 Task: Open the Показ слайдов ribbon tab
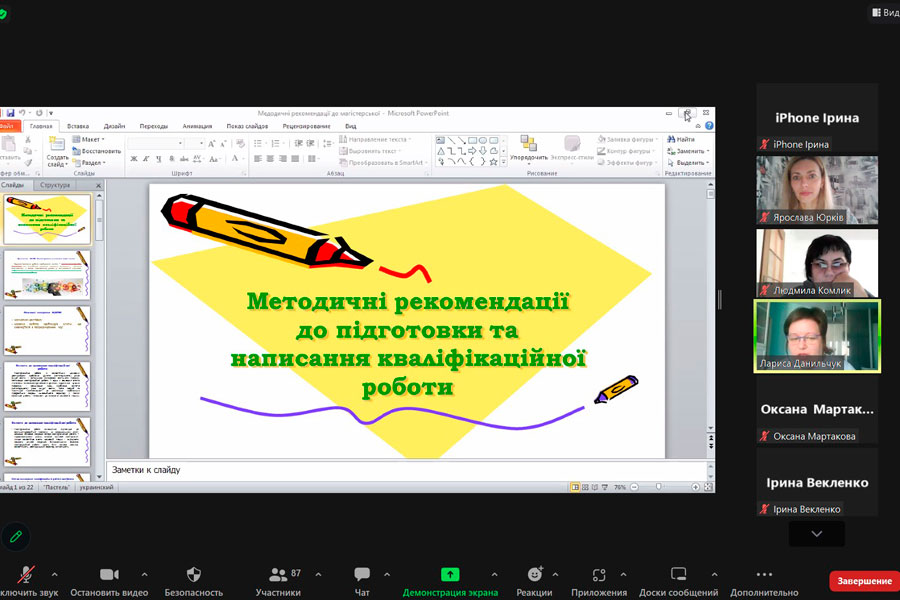247,126
